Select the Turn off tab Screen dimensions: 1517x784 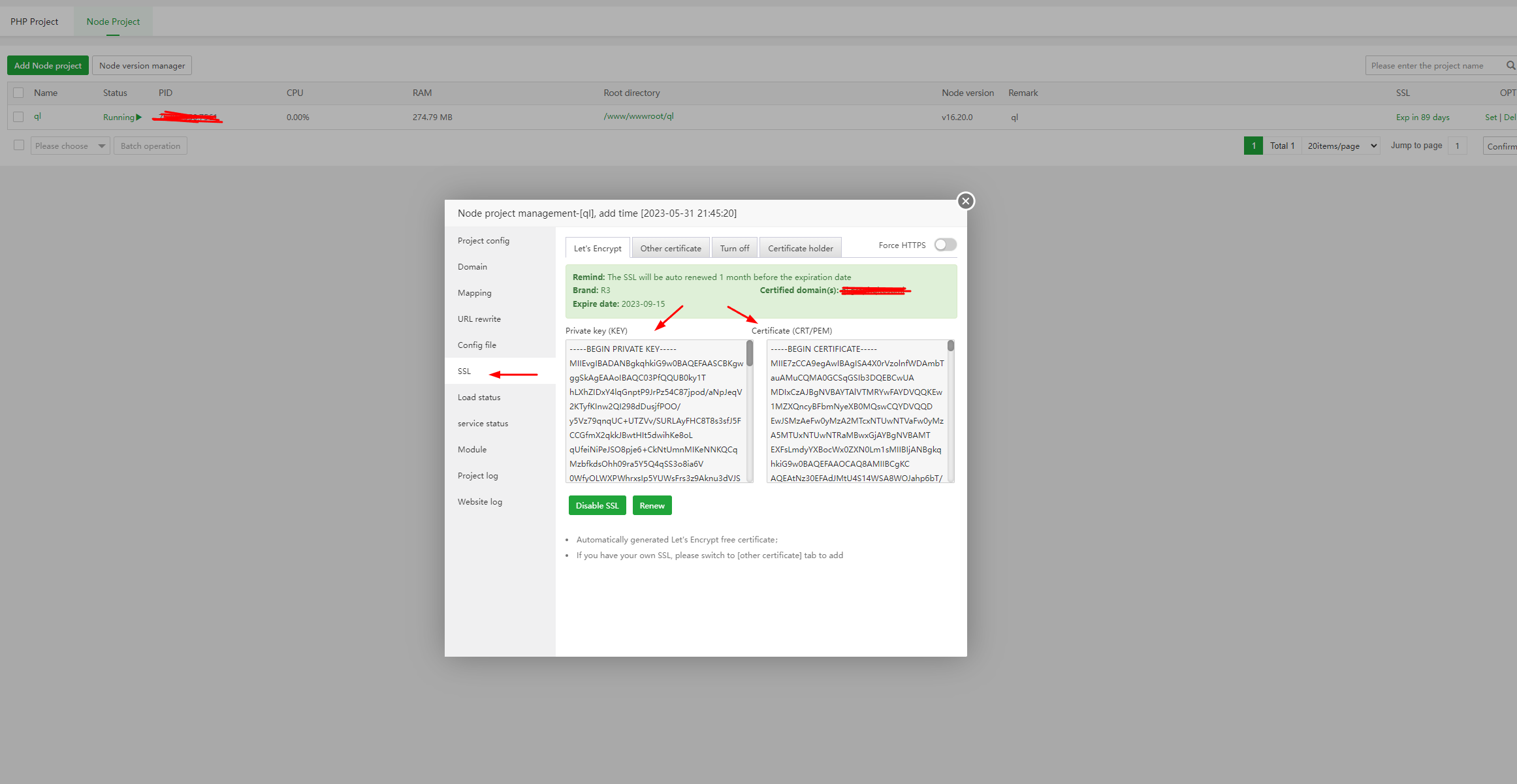[734, 248]
